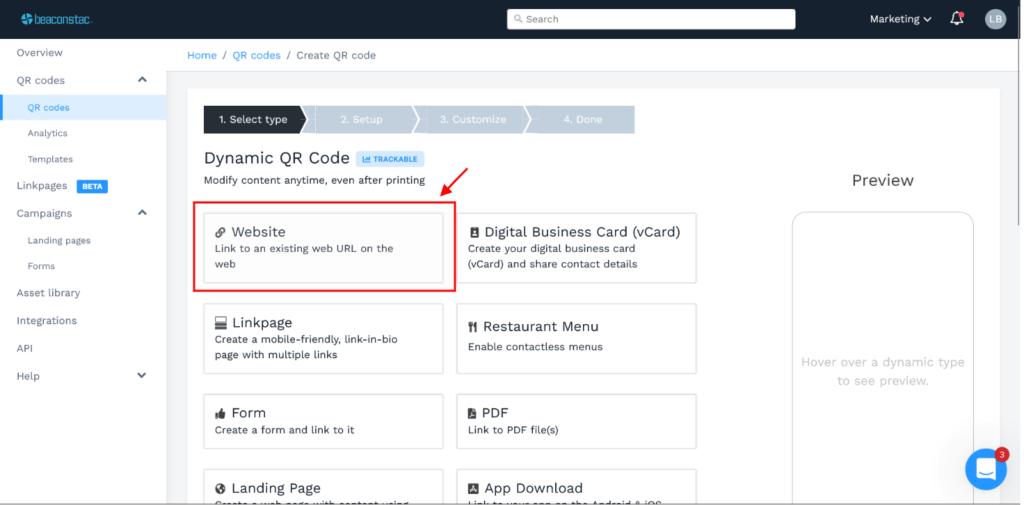Open Landing pages in the sidebar
The image size is (1024, 505).
(59, 240)
